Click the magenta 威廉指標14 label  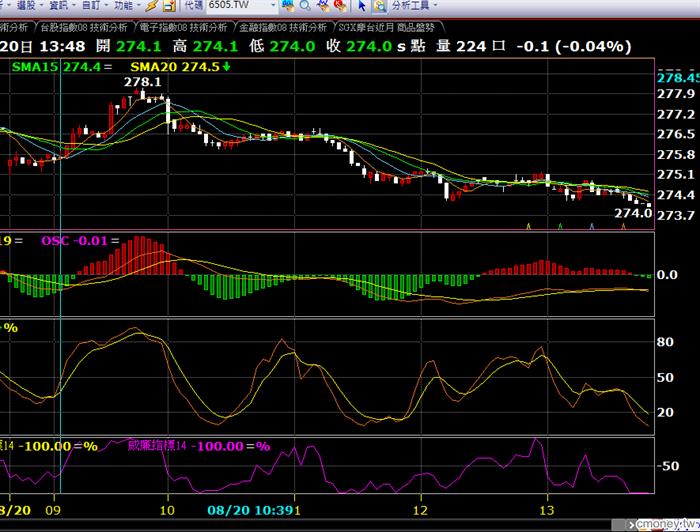coord(199,445)
